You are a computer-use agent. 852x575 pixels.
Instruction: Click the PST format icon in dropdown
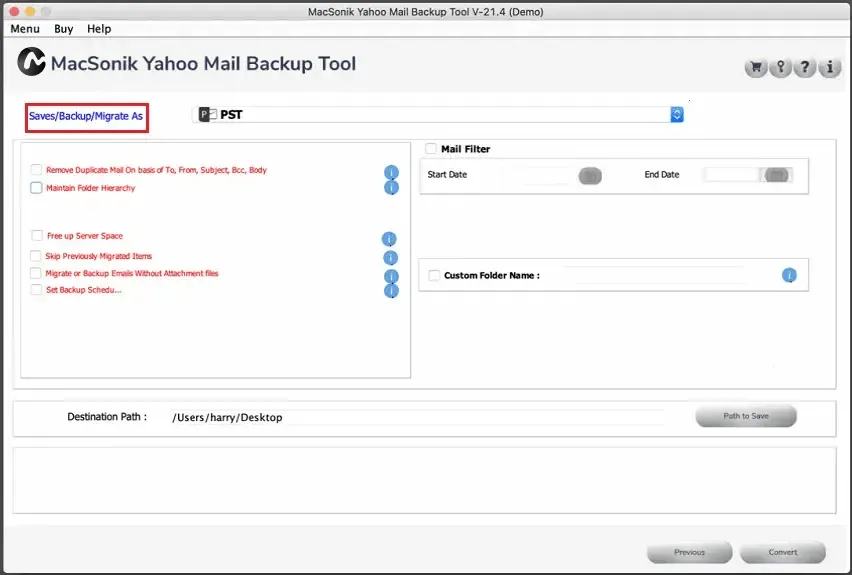[208, 114]
